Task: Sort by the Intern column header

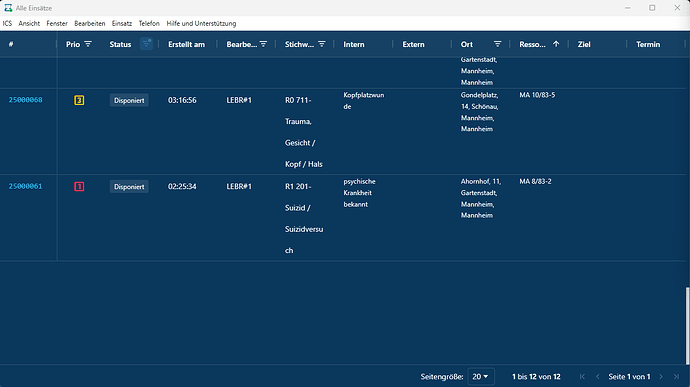Action: (x=354, y=44)
